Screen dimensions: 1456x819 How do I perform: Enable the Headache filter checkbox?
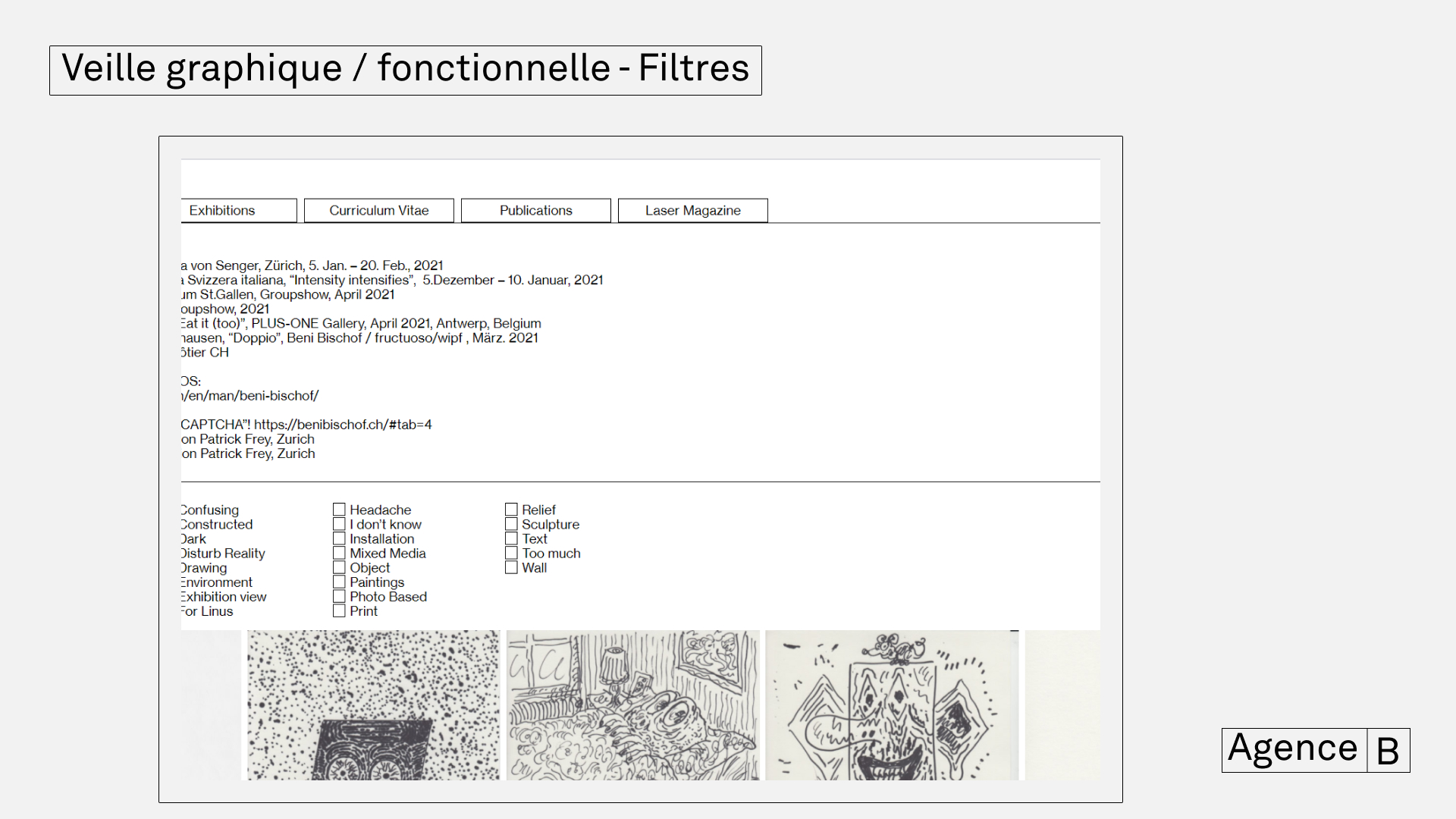click(x=339, y=509)
